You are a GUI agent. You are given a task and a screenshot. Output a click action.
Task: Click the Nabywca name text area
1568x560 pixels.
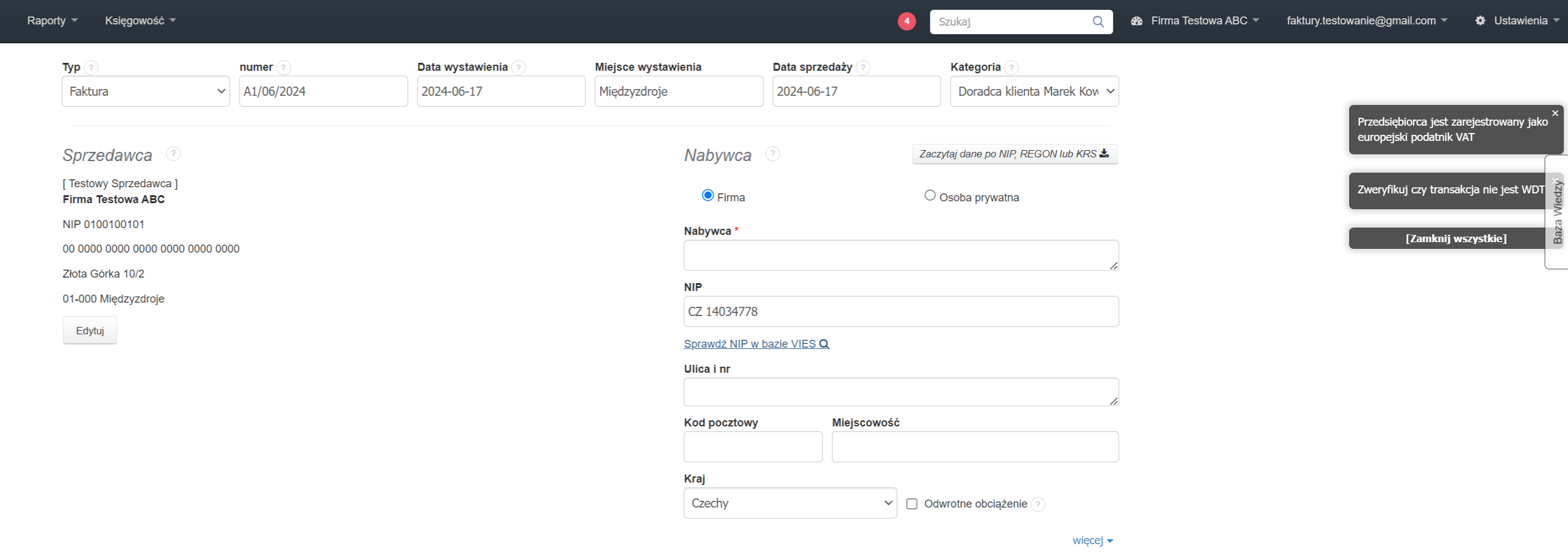pos(901,256)
